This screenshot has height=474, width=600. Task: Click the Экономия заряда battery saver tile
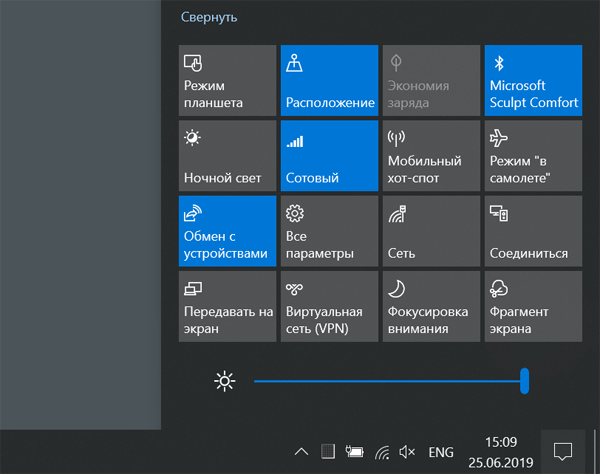coord(431,80)
